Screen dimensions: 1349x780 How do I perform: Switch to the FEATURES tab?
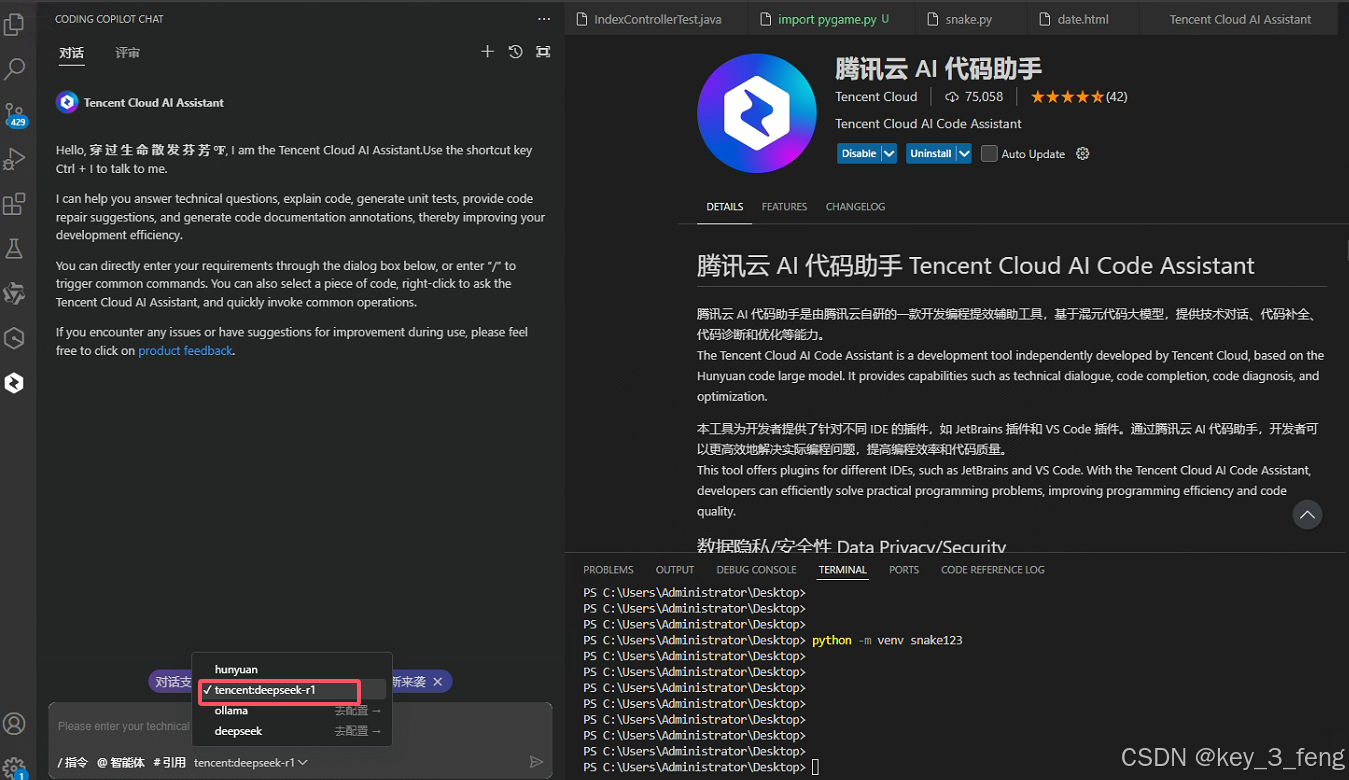coord(784,207)
